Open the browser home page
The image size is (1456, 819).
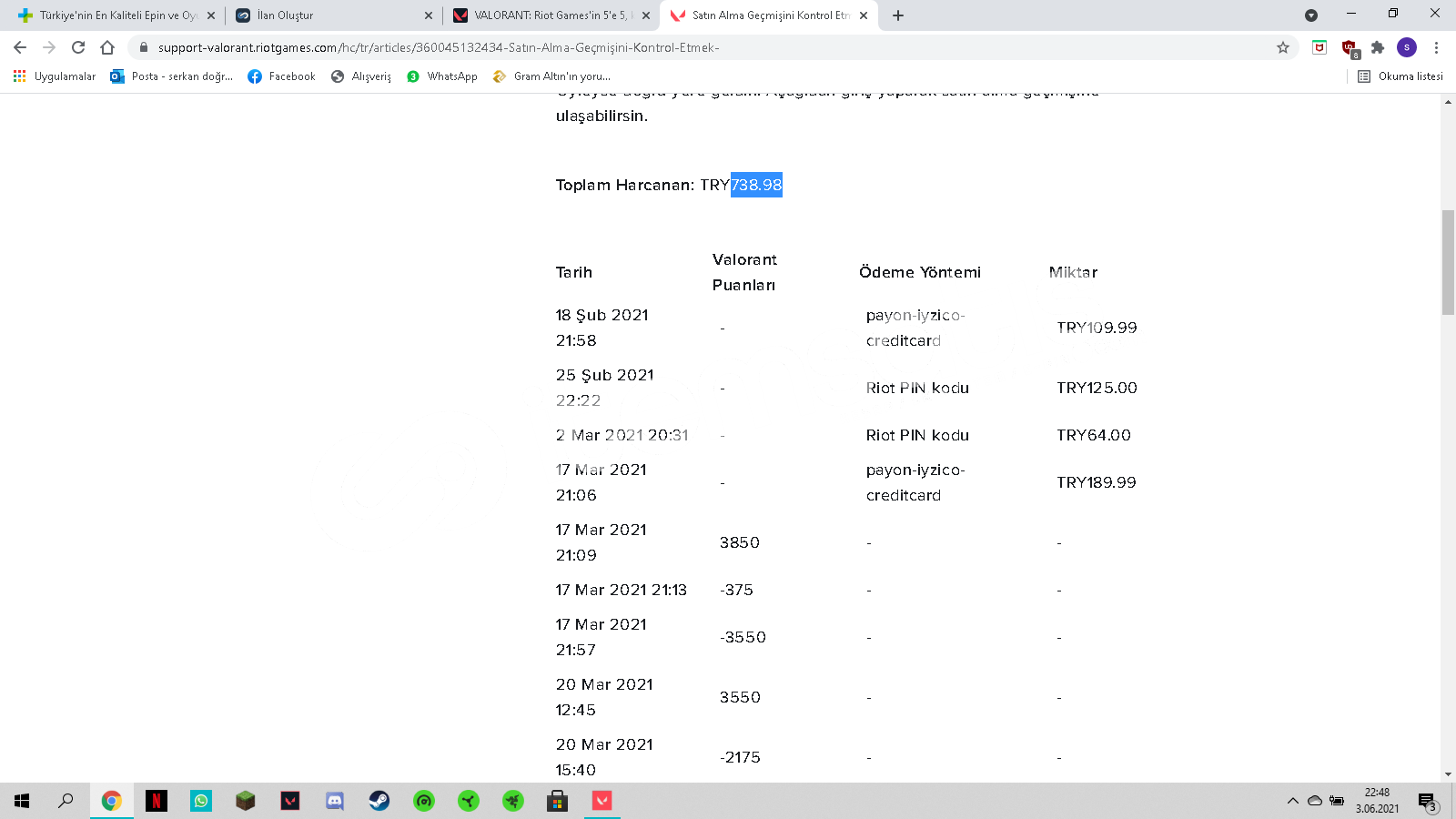click(107, 47)
